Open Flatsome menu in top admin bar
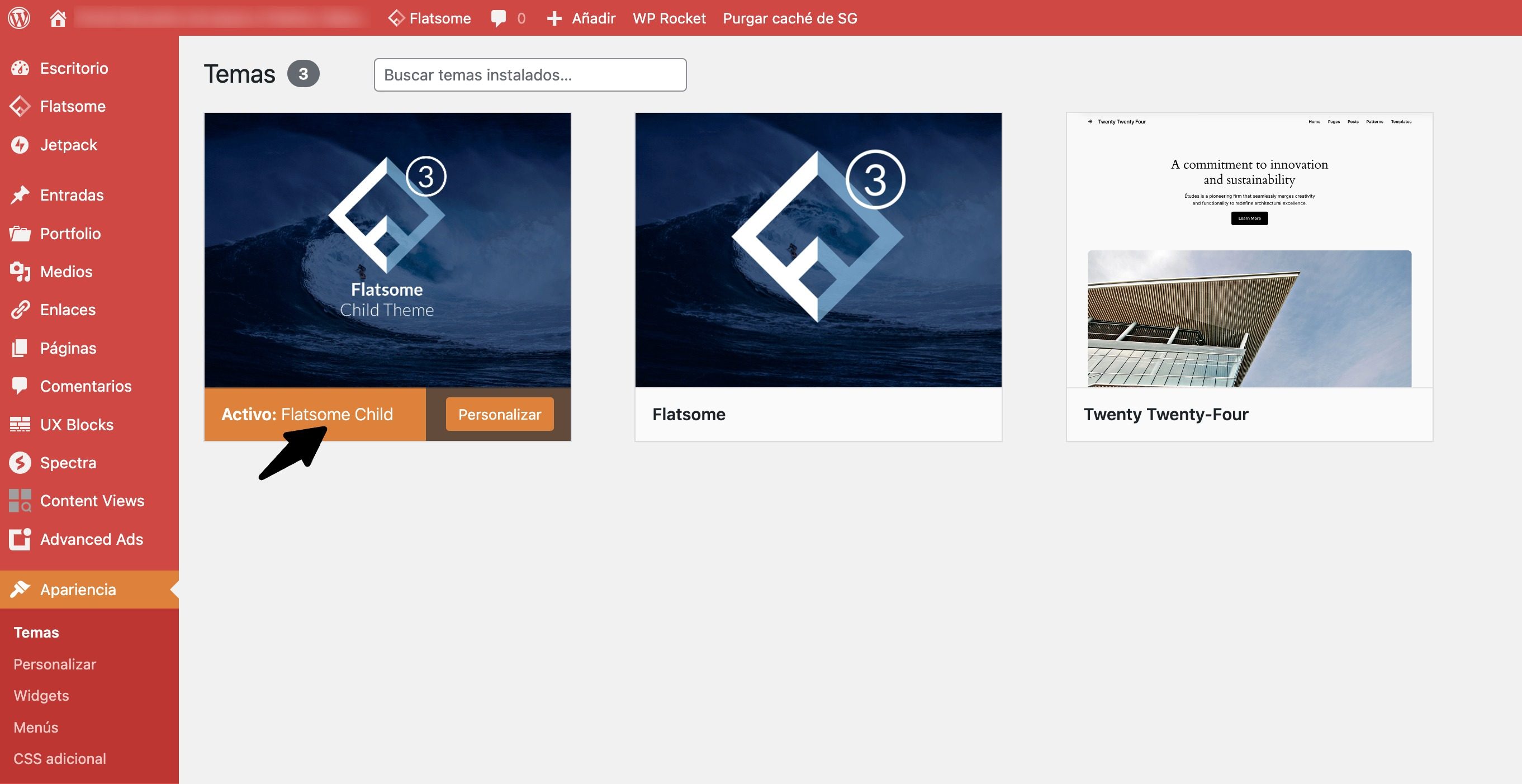Screen dimensions: 1522x784 429,18
